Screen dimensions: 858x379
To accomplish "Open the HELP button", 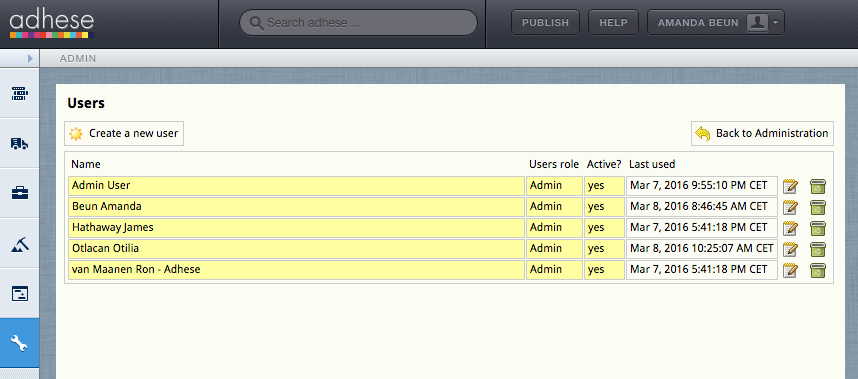I will tap(613, 22).
